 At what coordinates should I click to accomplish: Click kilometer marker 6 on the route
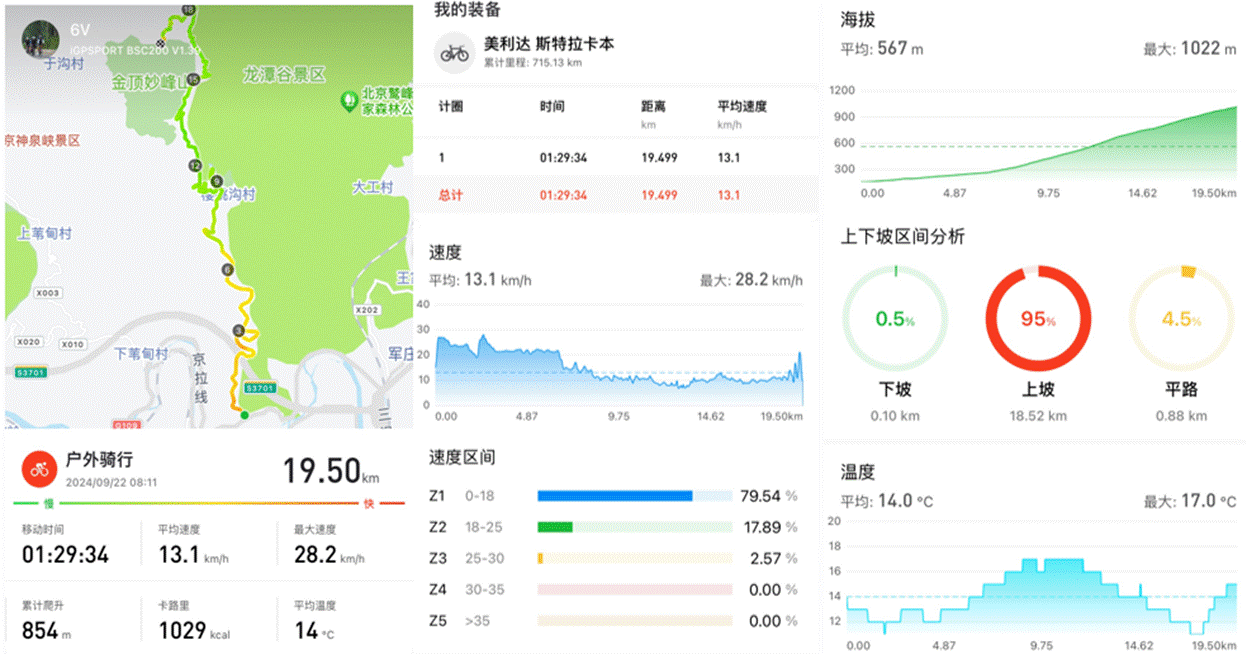(x=228, y=270)
